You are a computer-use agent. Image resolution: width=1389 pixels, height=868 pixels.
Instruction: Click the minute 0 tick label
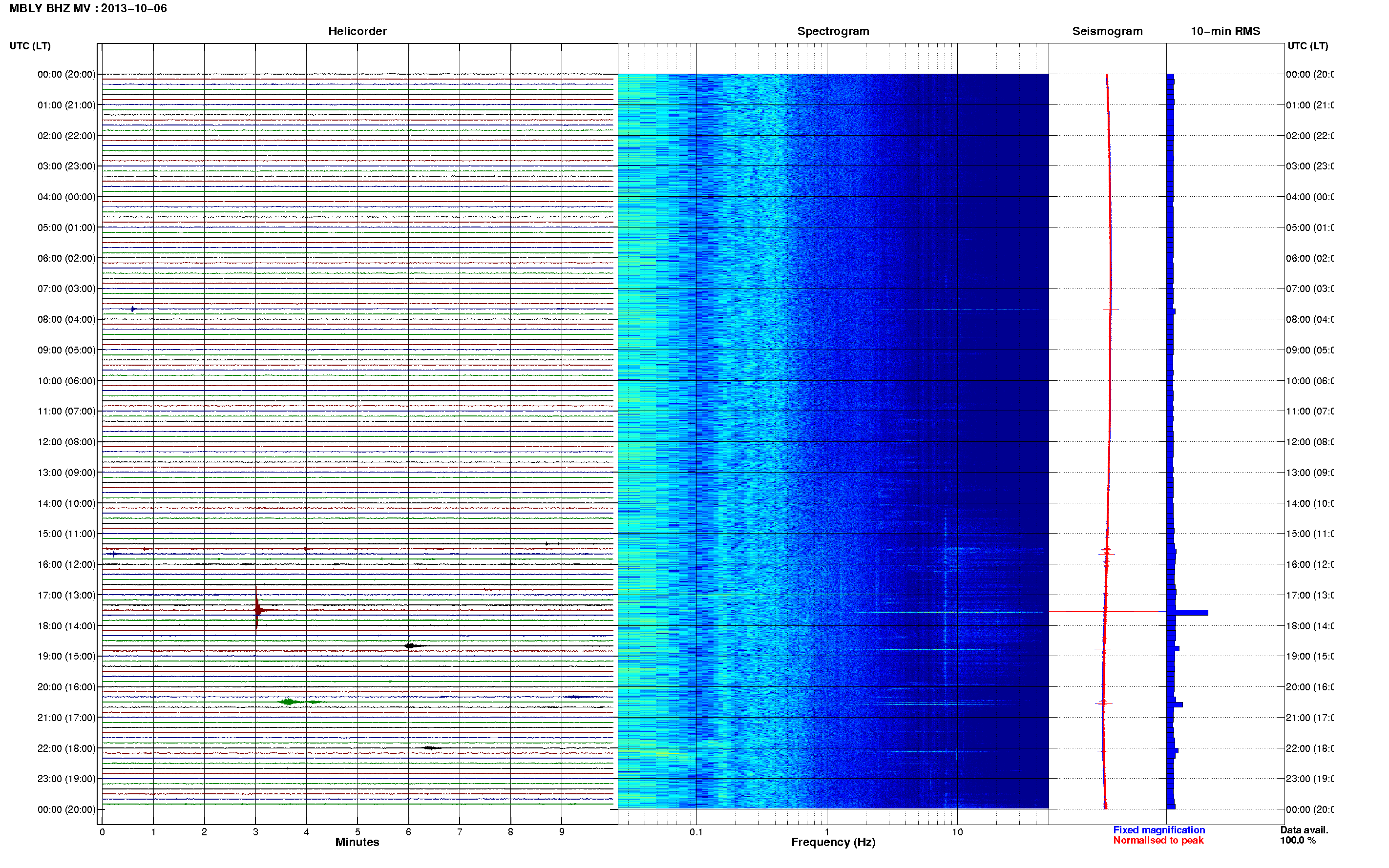(102, 832)
